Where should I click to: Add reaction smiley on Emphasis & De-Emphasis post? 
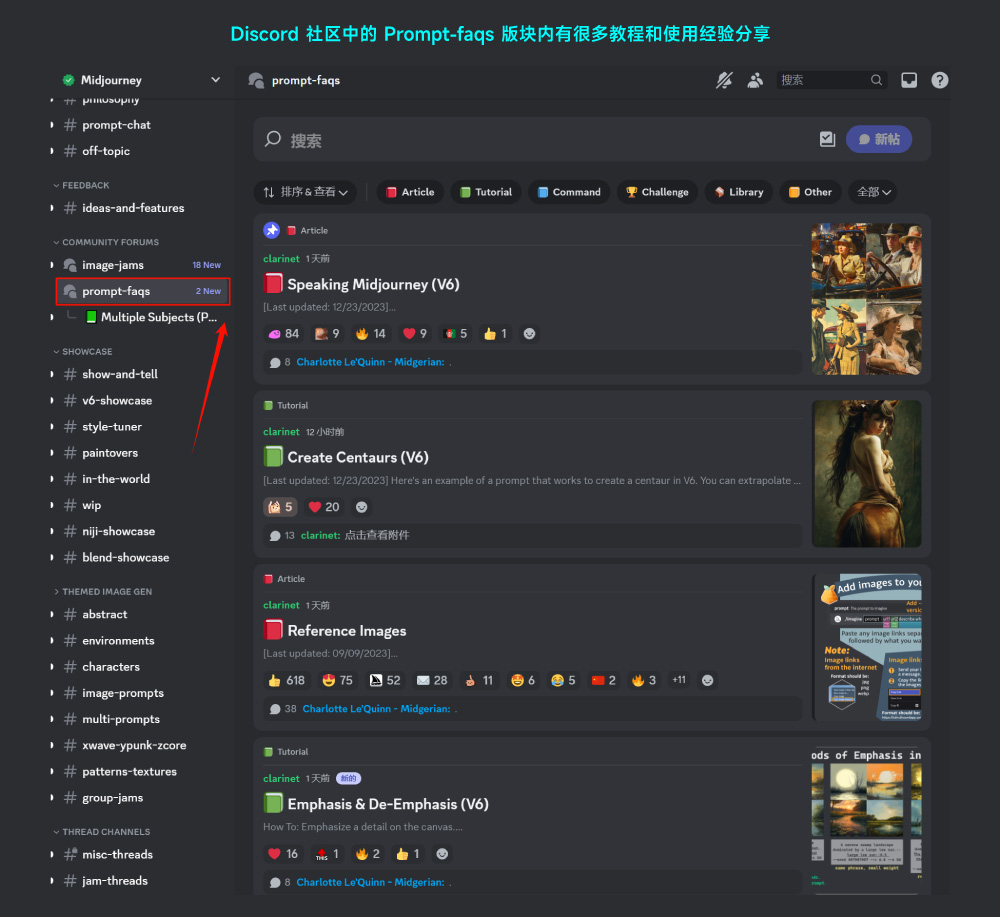tap(442, 854)
